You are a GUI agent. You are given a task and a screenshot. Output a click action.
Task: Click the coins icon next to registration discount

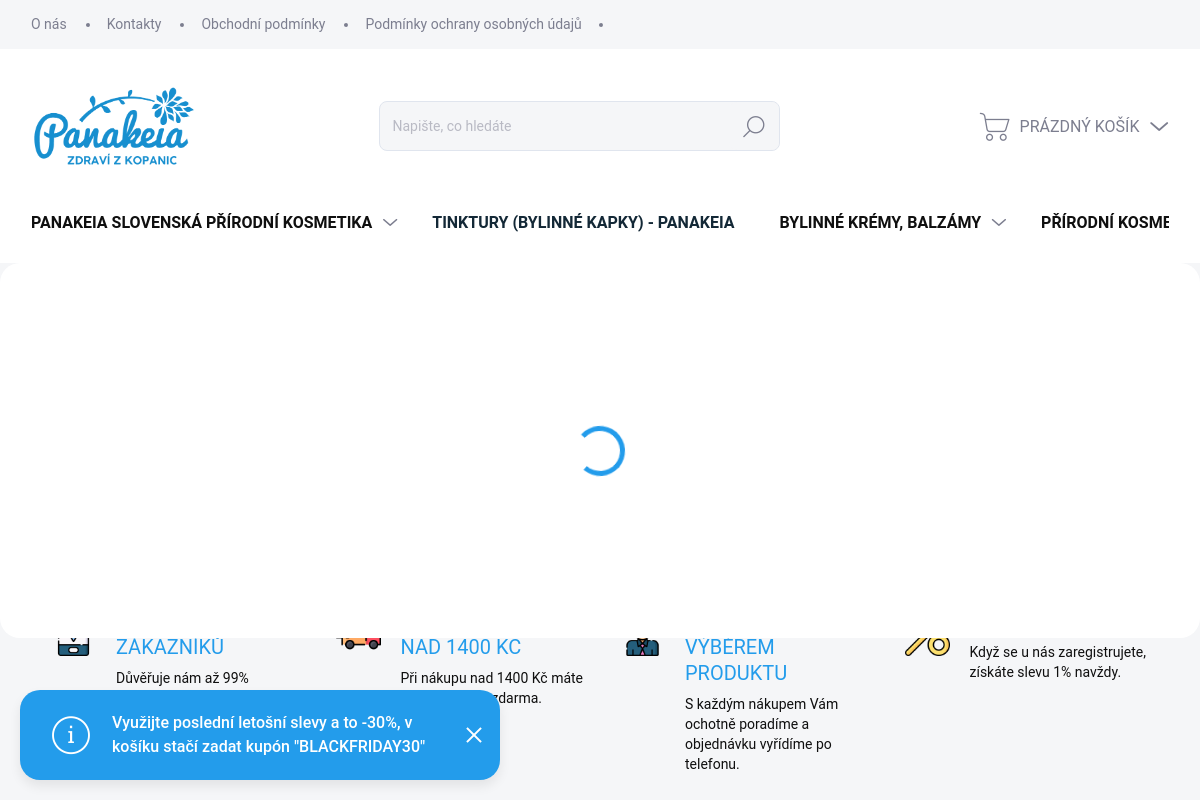[927, 645]
